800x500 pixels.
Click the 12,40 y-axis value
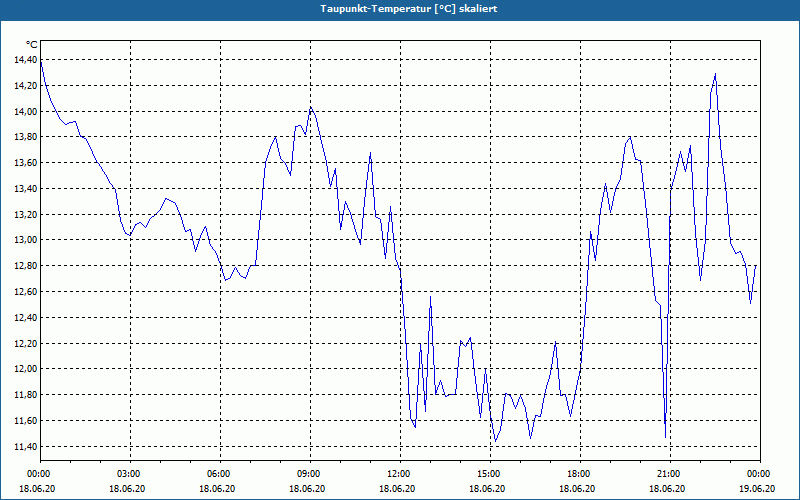click(26, 318)
